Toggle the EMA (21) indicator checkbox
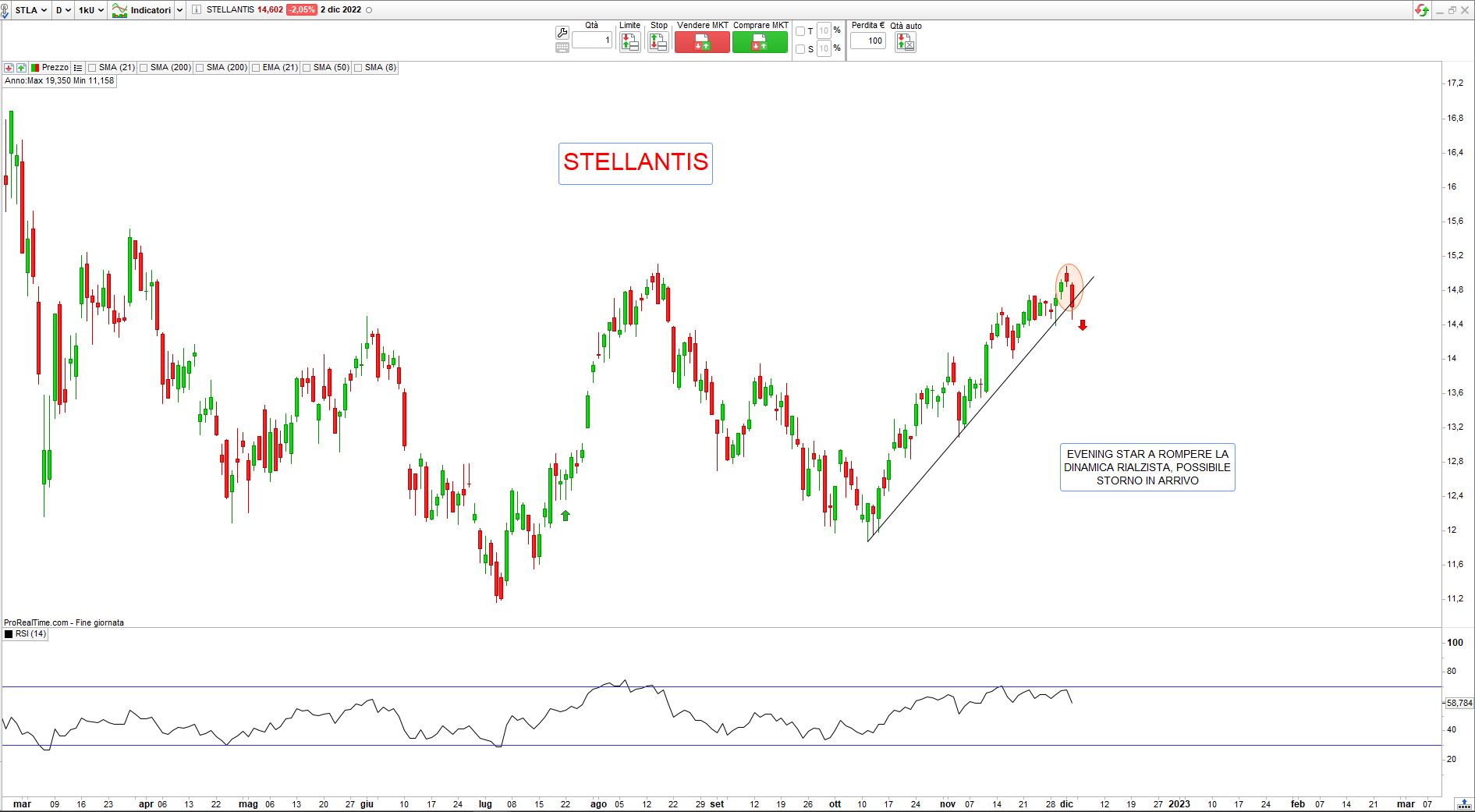This screenshot has width=1475, height=812. (x=257, y=68)
